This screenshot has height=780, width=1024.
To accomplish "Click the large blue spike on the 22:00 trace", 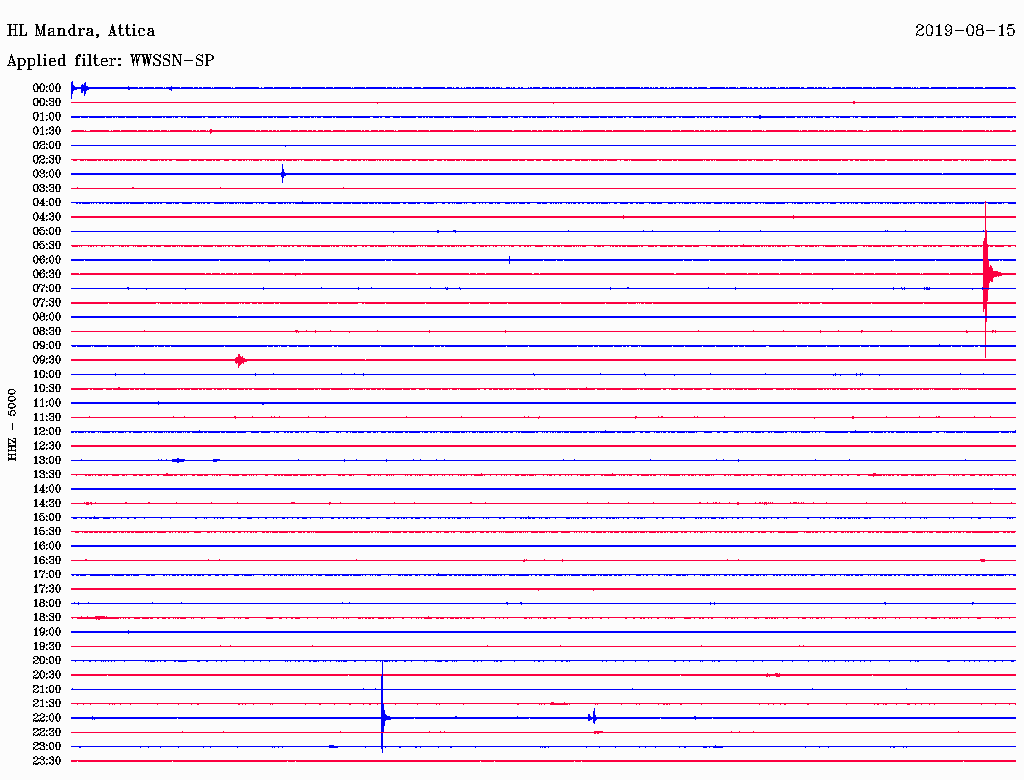I will 383,717.
